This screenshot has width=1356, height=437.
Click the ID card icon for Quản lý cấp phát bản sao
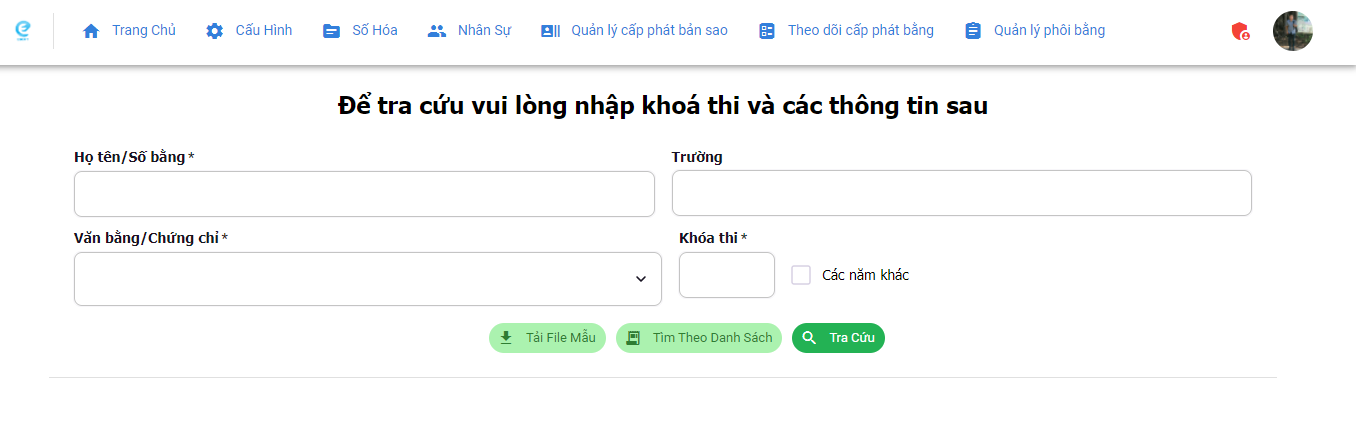click(x=551, y=31)
